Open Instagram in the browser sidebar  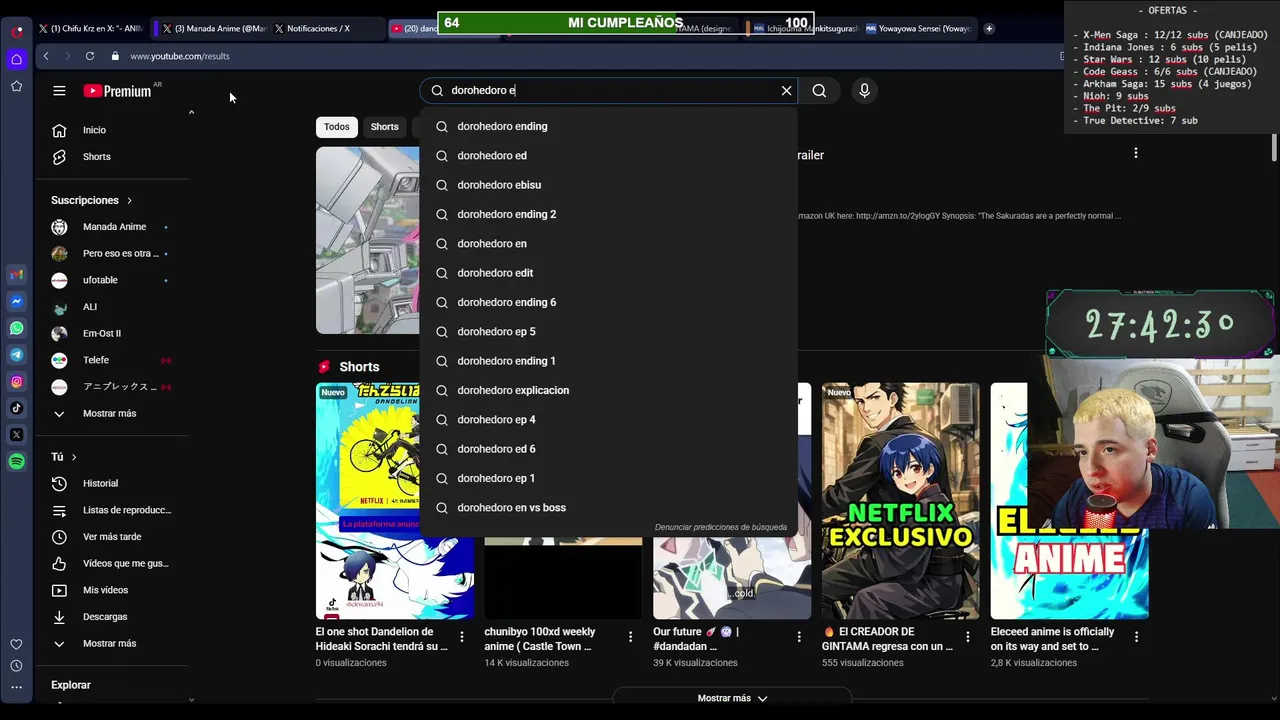point(17,381)
